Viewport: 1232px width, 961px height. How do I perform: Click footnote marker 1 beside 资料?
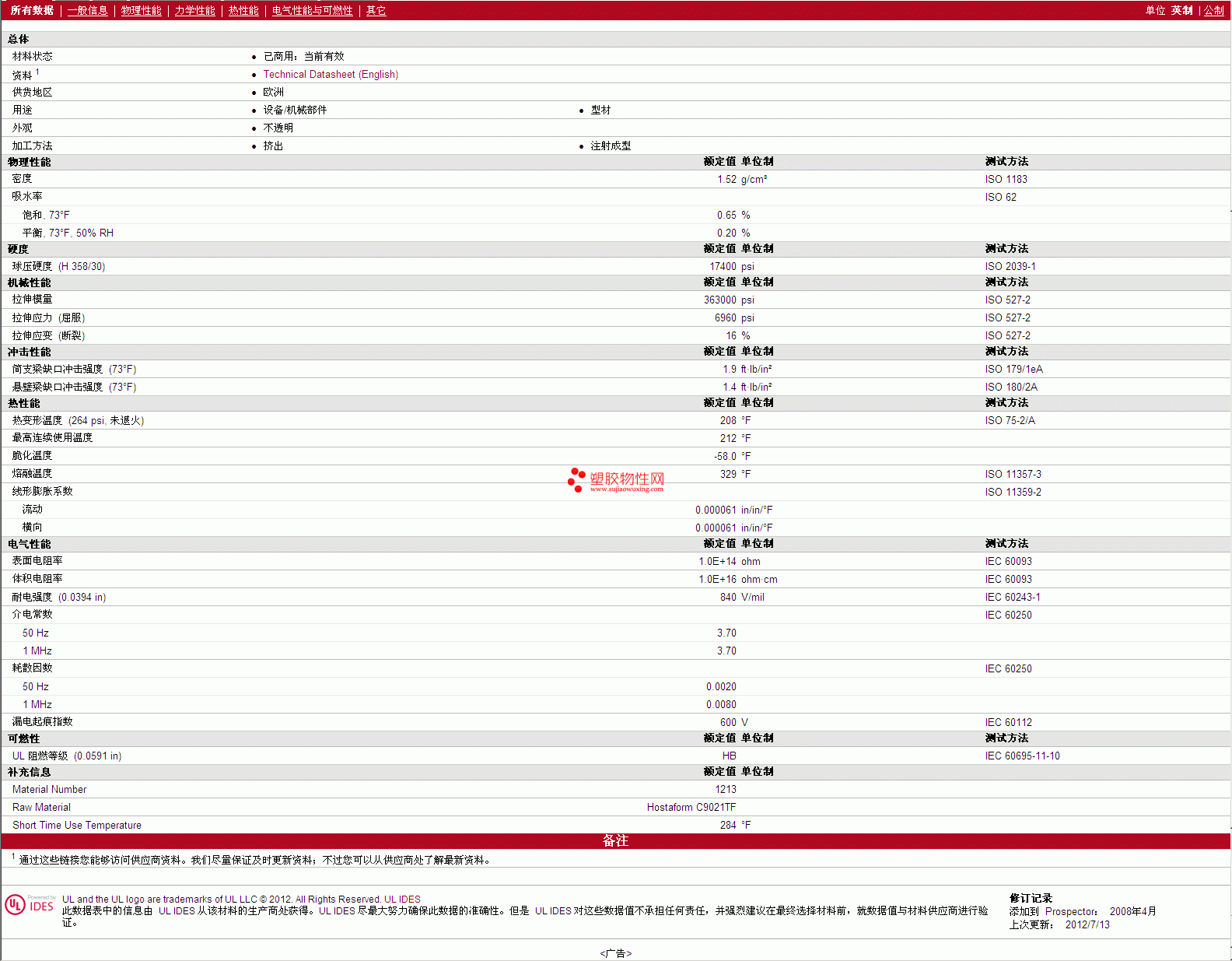pyautogui.click(x=37, y=72)
